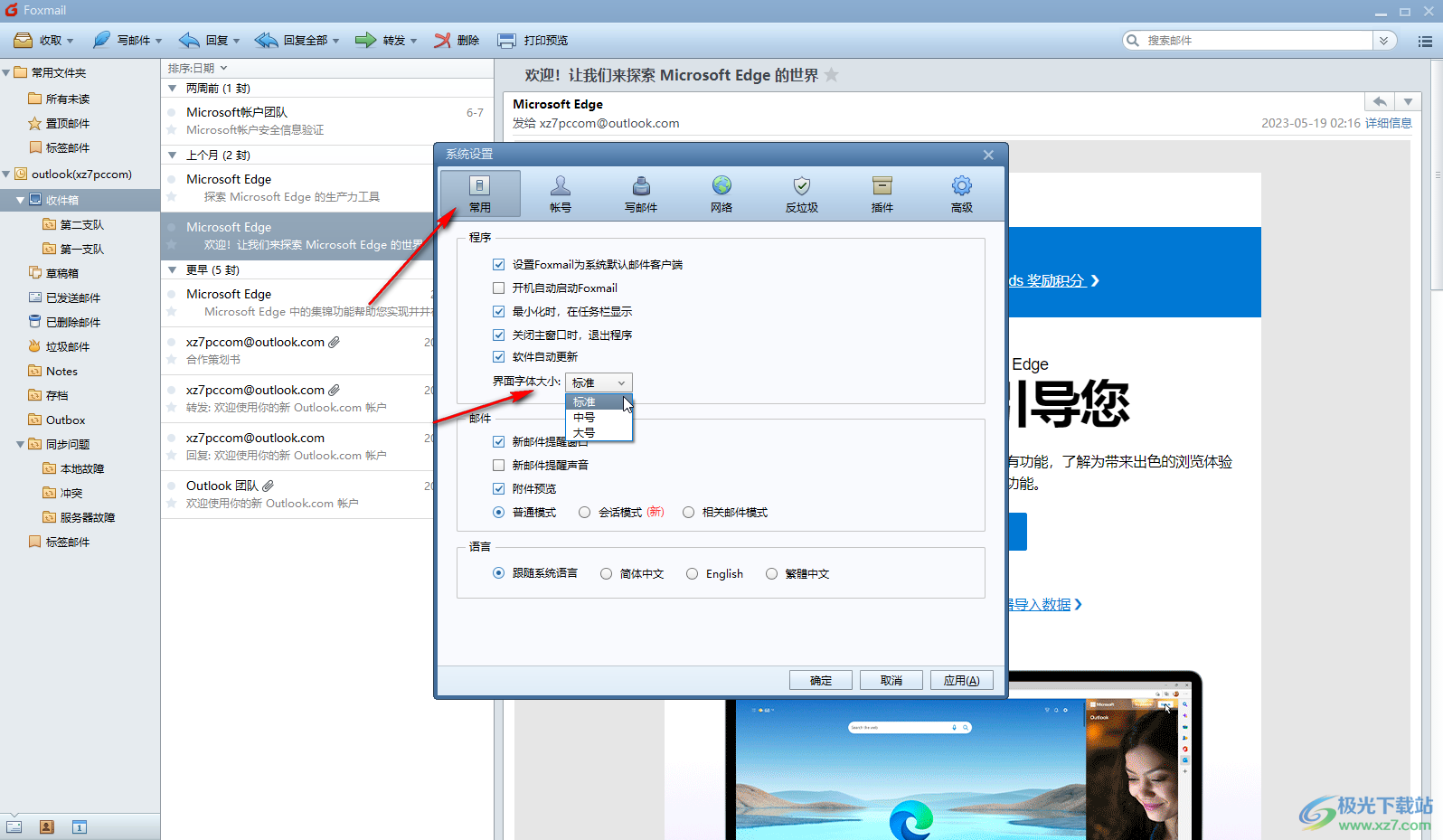Open the 插件 plugins settings tab
The image size is (1443, 840).
tap(882, 193)
